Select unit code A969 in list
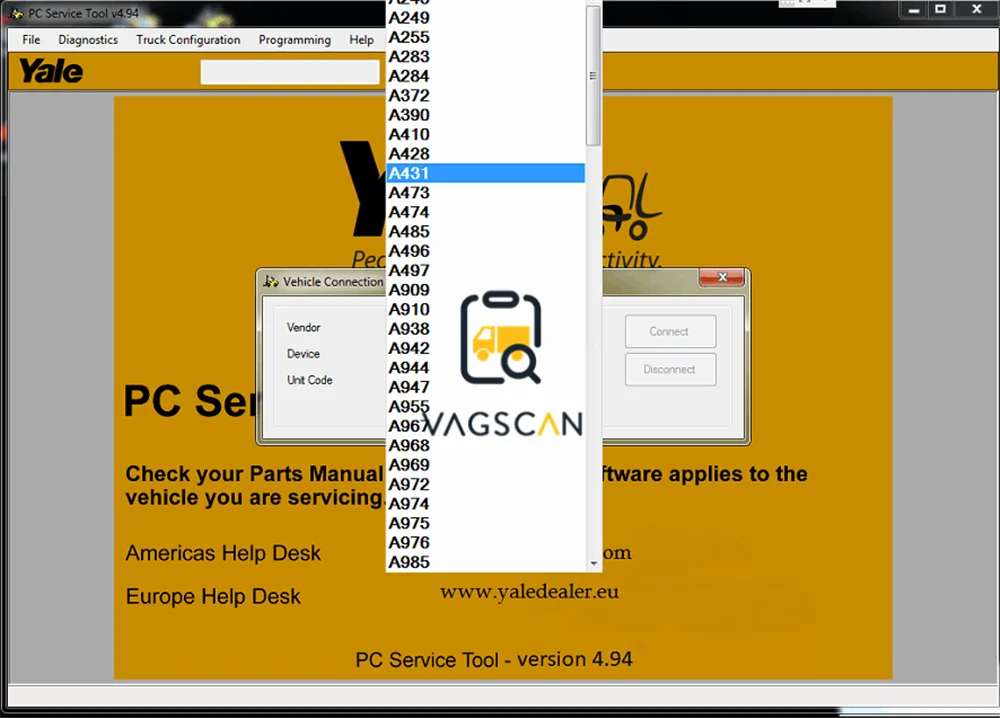Viewport: 1000px width, 718px height. 485,465
